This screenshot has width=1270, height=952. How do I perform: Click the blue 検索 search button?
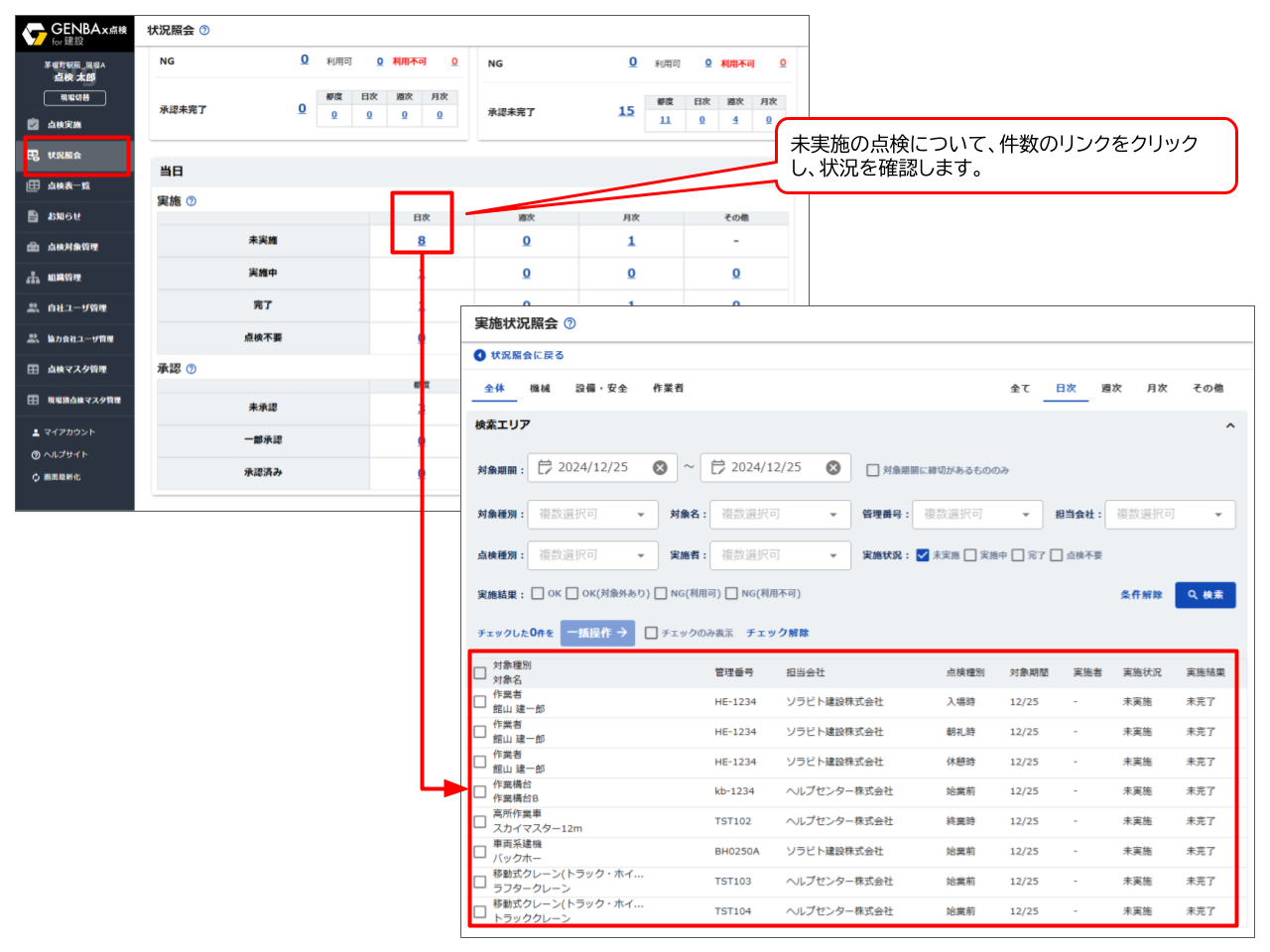tap(1205, 595)
